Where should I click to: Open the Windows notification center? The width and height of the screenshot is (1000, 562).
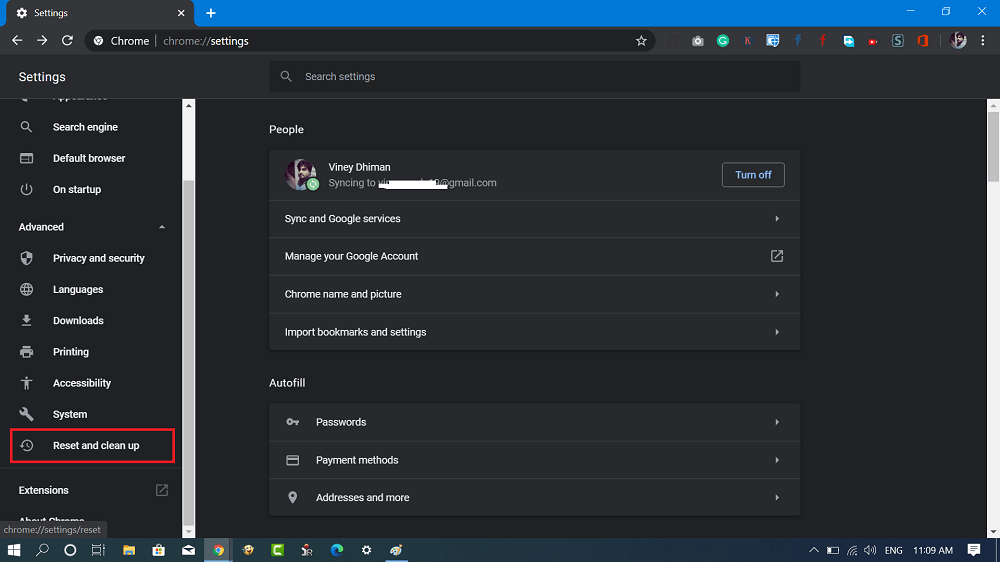point(973,550)
